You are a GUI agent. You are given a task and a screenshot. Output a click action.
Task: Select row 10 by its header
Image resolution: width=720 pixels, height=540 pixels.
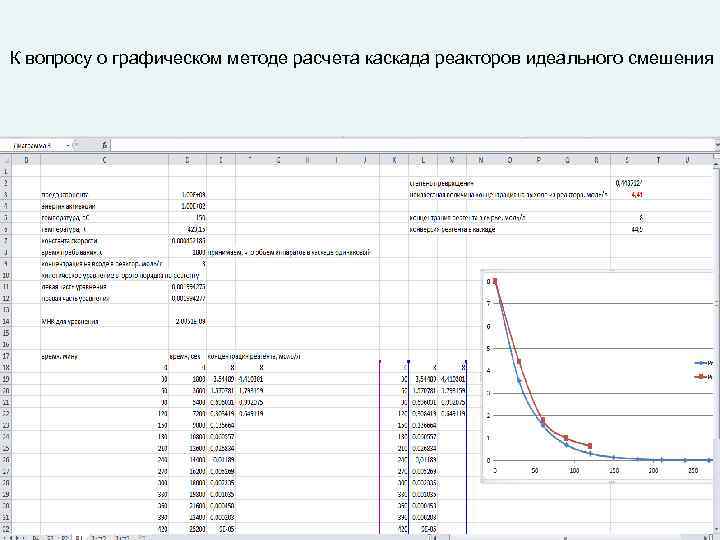click(x=6, y=275)
